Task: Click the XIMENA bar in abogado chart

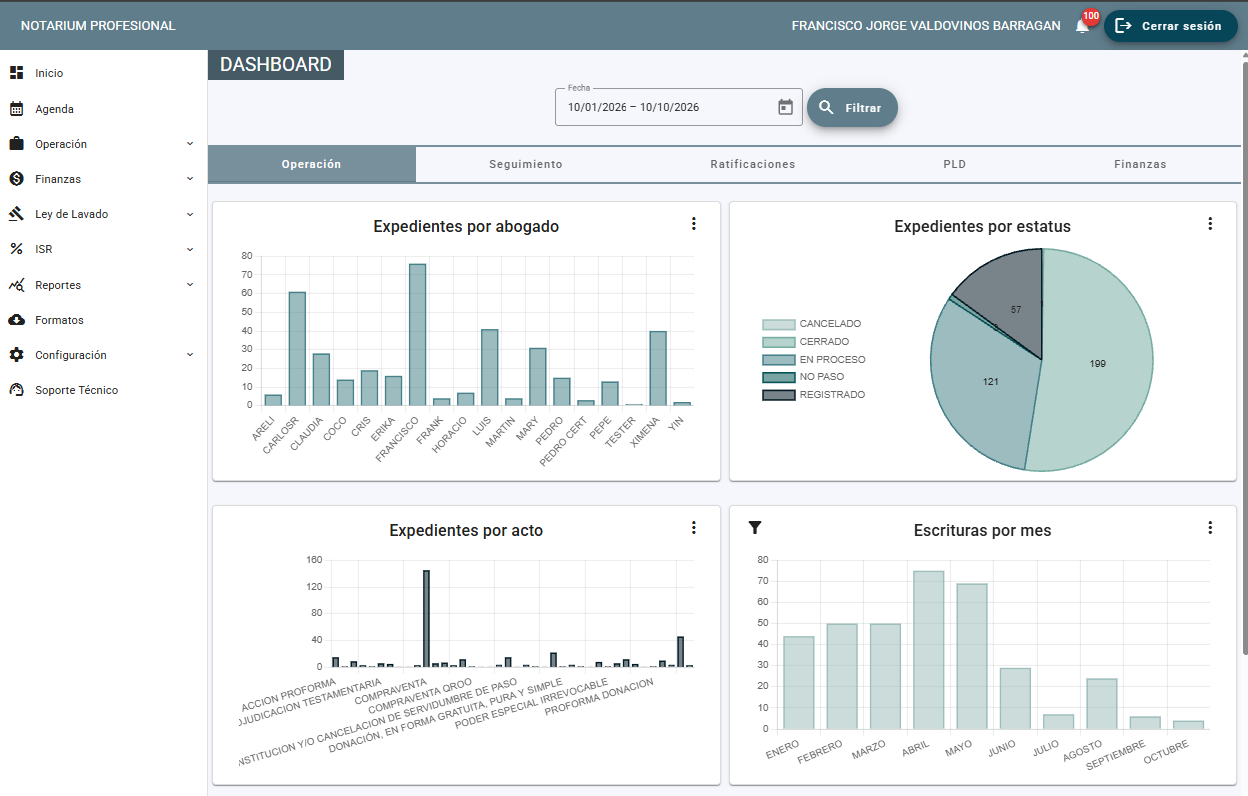Action: [658, 369]
